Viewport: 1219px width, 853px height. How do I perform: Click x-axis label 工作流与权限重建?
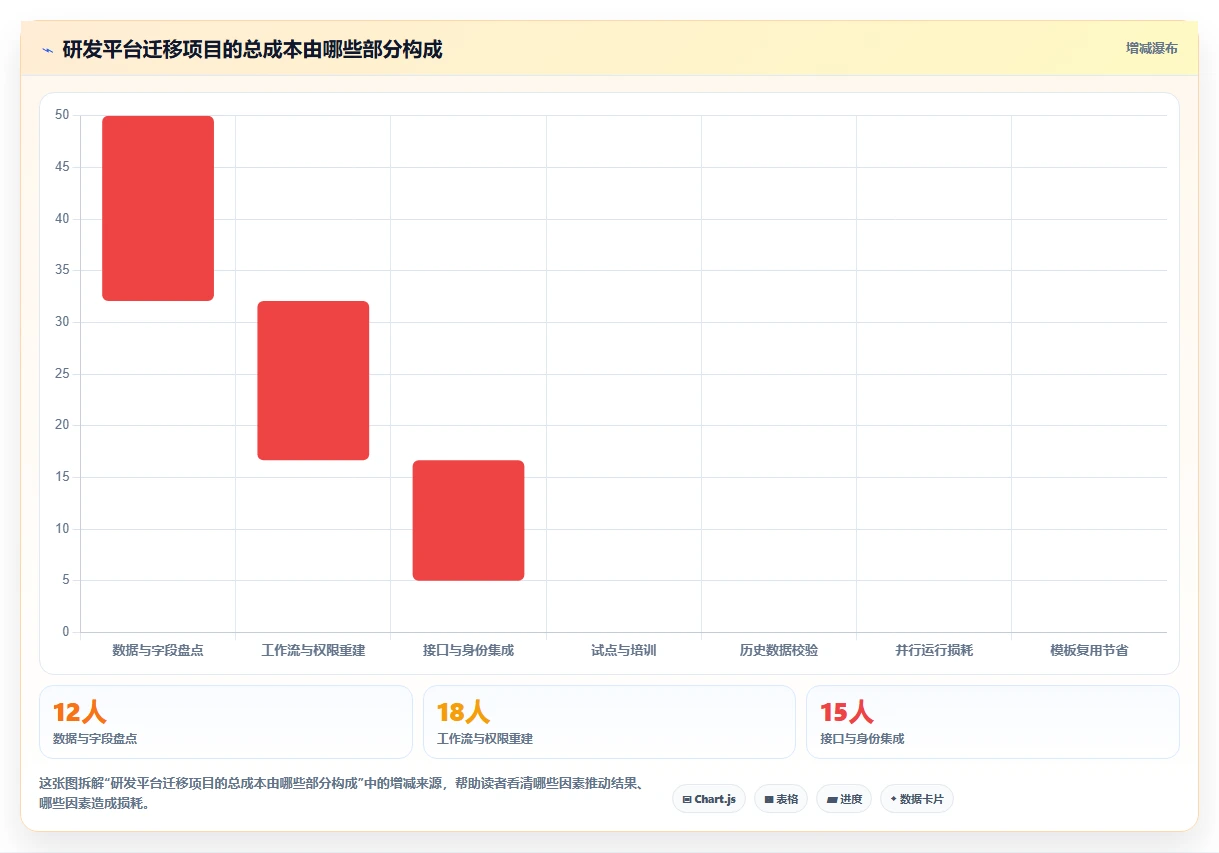[x=313, y=650]
